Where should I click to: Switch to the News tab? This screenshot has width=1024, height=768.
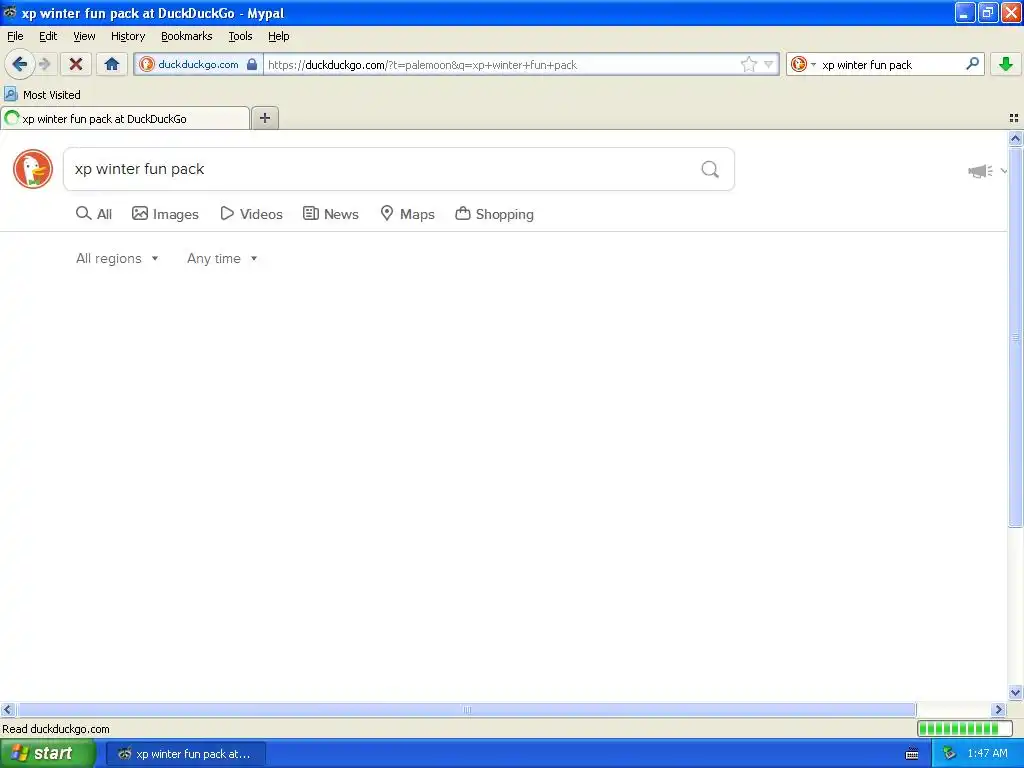click(x=330, y=214)
